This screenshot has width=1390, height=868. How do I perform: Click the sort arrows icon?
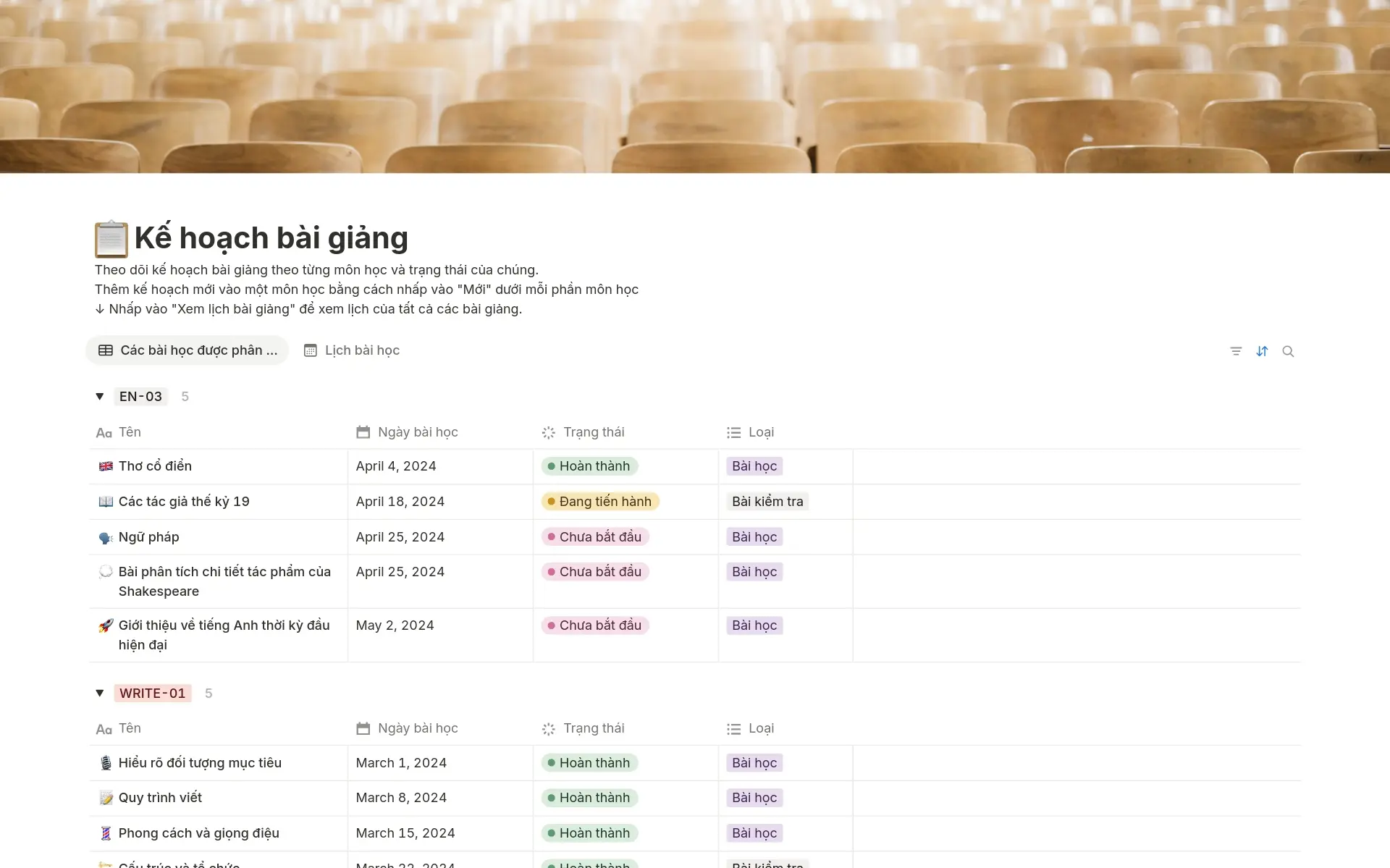point(1262,351)
